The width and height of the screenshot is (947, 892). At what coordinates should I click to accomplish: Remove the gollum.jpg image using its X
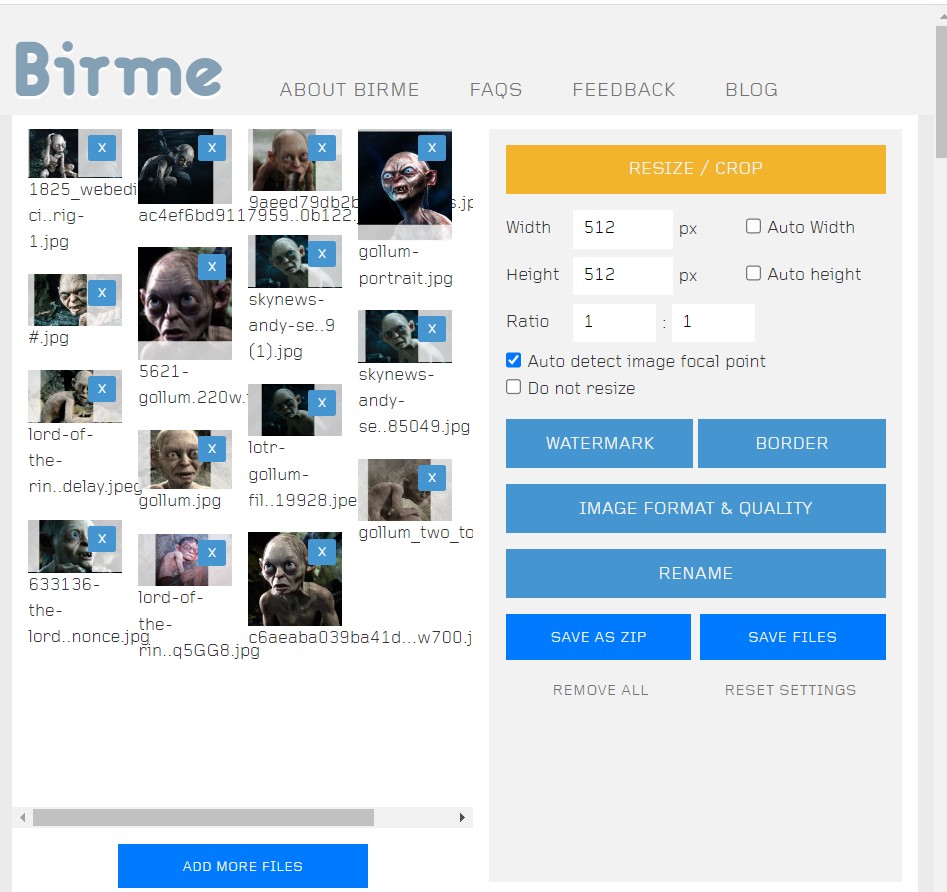tap(212, 449)
